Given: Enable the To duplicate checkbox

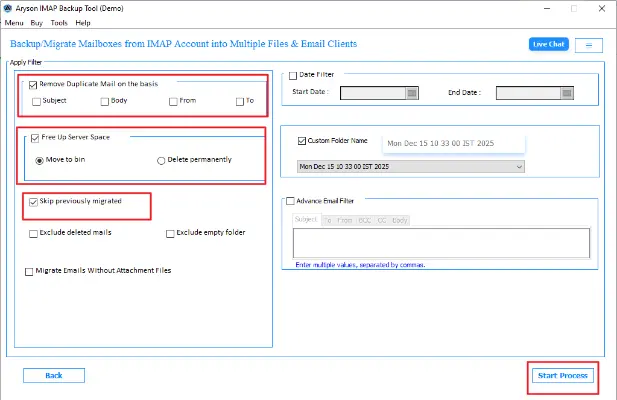Looking at the screenshot, I should [x=240, y=101].
